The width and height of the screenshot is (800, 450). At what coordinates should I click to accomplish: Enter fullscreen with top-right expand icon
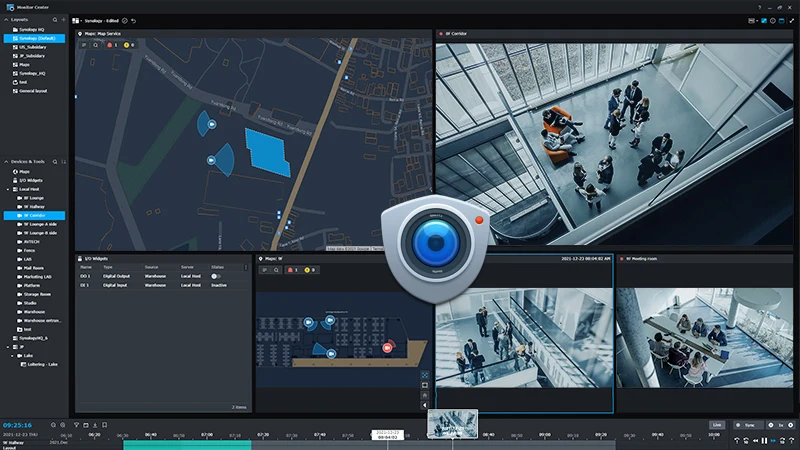coord(791,21)
